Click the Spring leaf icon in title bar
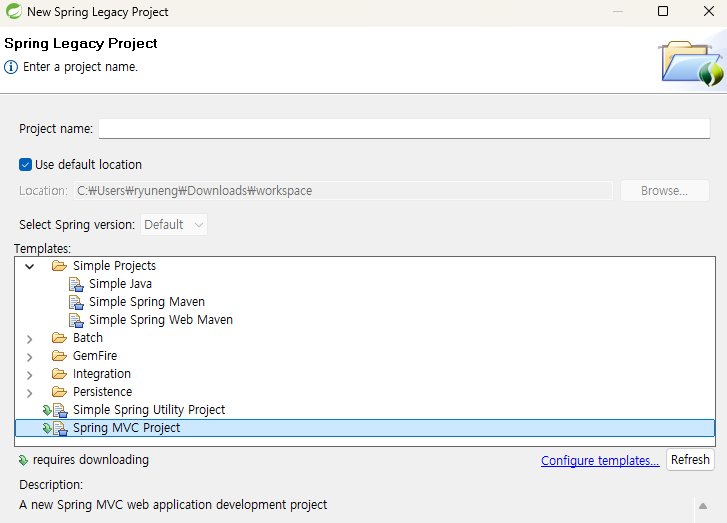Image resolution: width=727 pixels, height=523 pixels. pos(14,12)
